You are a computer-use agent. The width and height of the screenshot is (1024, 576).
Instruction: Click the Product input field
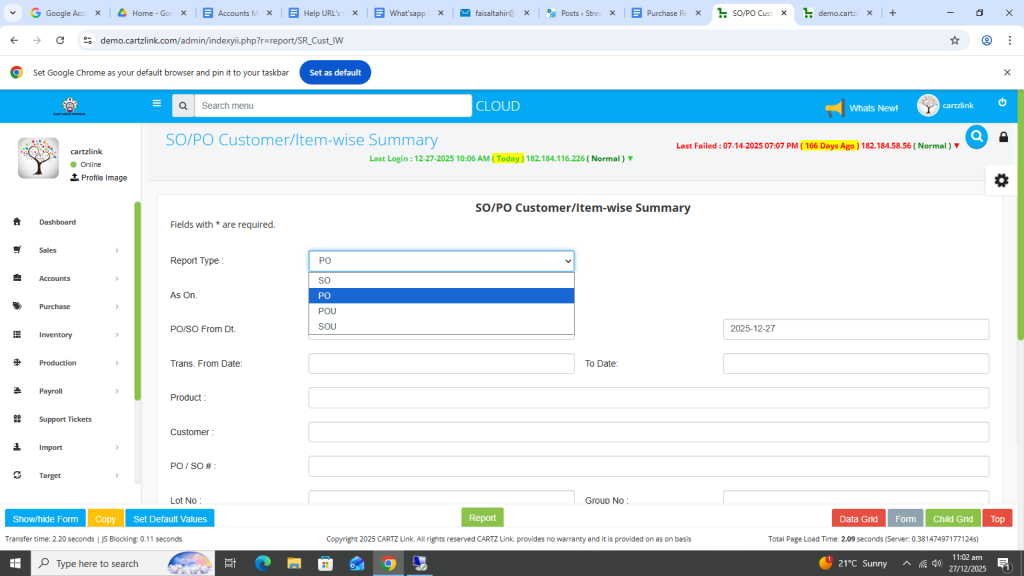coord(648,398)
